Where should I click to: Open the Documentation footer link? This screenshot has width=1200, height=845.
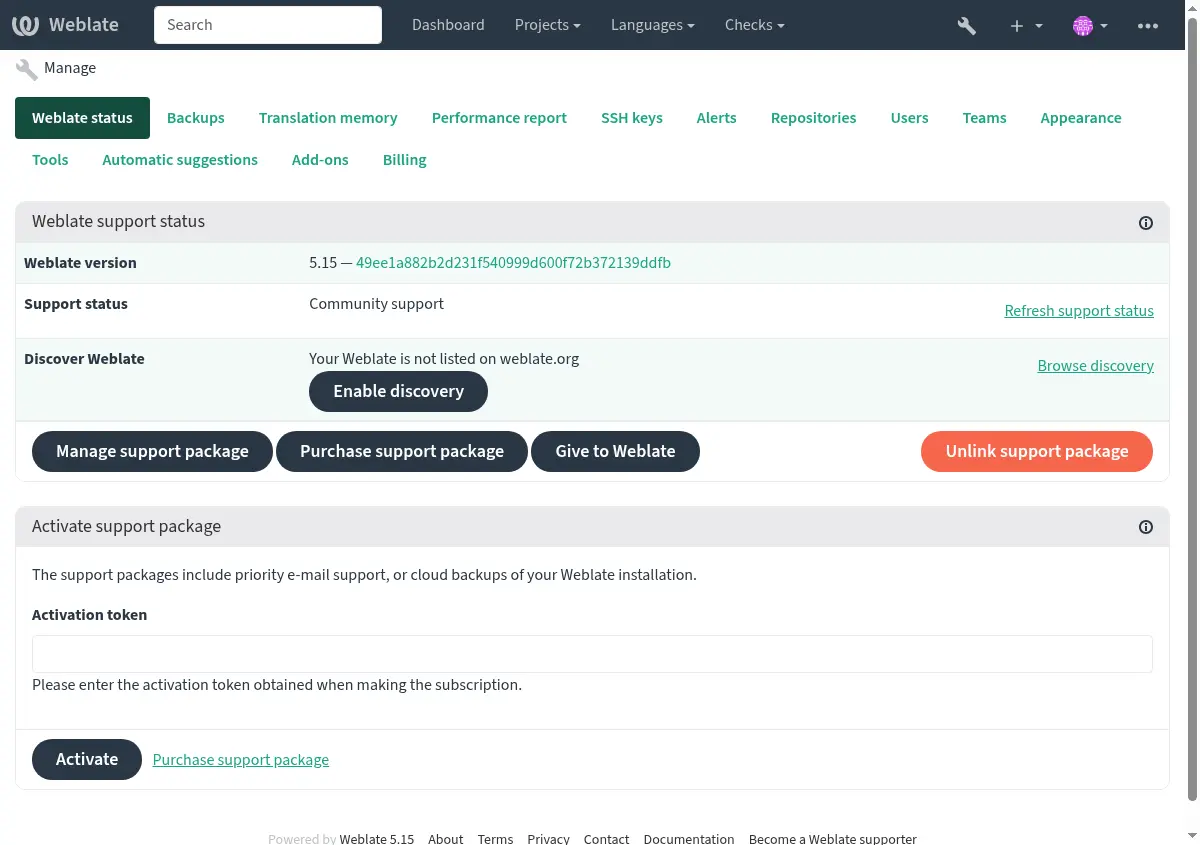click(x=689, y=839)
